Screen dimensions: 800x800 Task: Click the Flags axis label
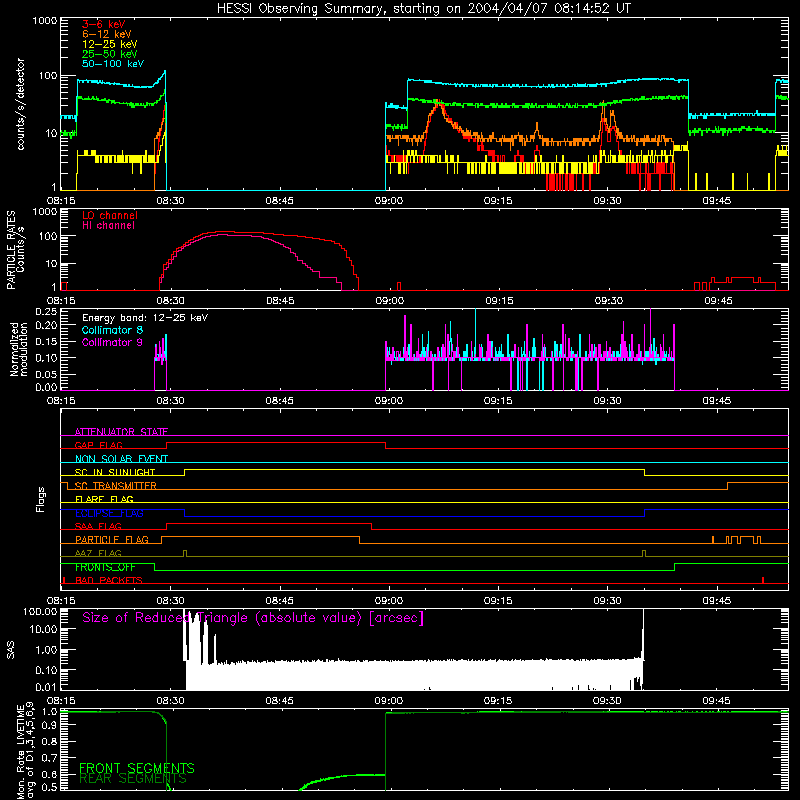(x=41, y=499)
